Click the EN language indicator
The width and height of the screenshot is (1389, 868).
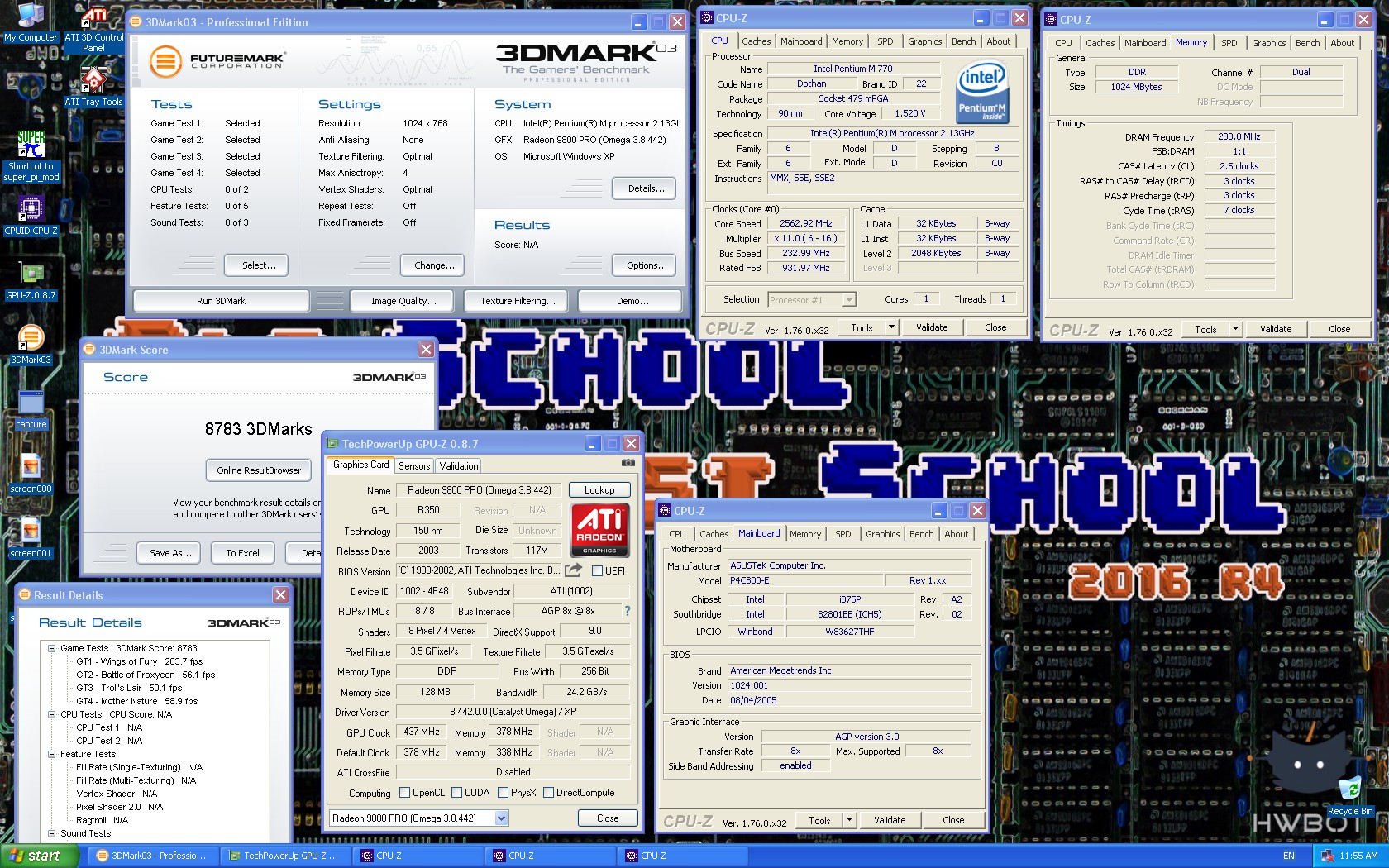[1288, 856]
